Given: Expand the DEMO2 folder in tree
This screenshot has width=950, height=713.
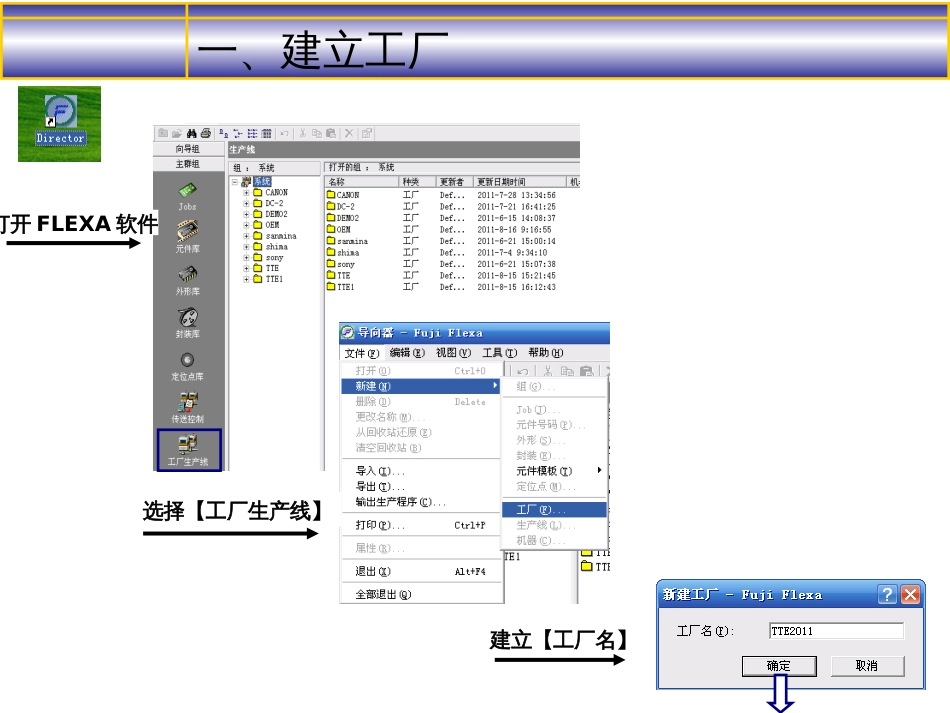Looking at the screenshot, I should [247, 214].
